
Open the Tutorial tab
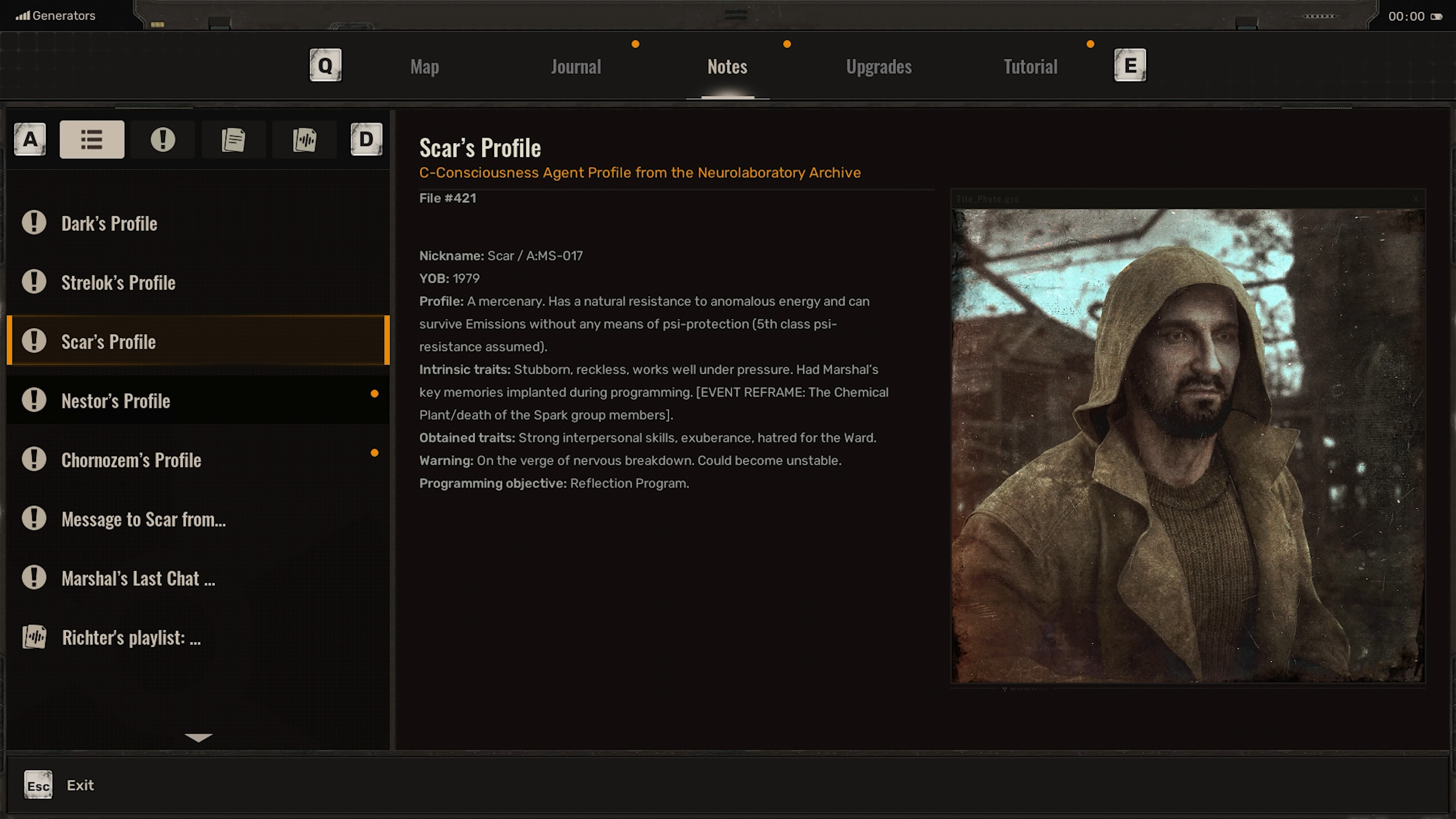tap(1030, 67)
